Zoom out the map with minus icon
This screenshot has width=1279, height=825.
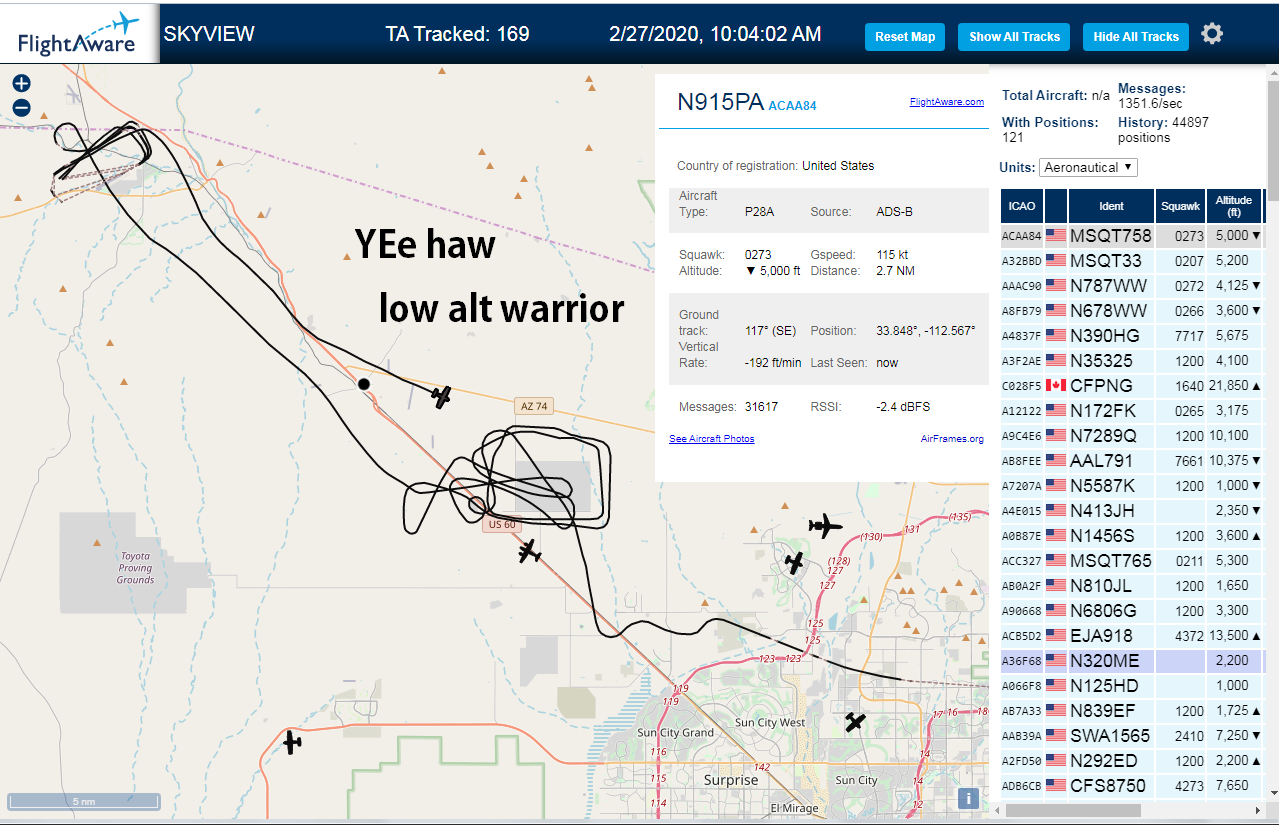click(x=22, y=108)
